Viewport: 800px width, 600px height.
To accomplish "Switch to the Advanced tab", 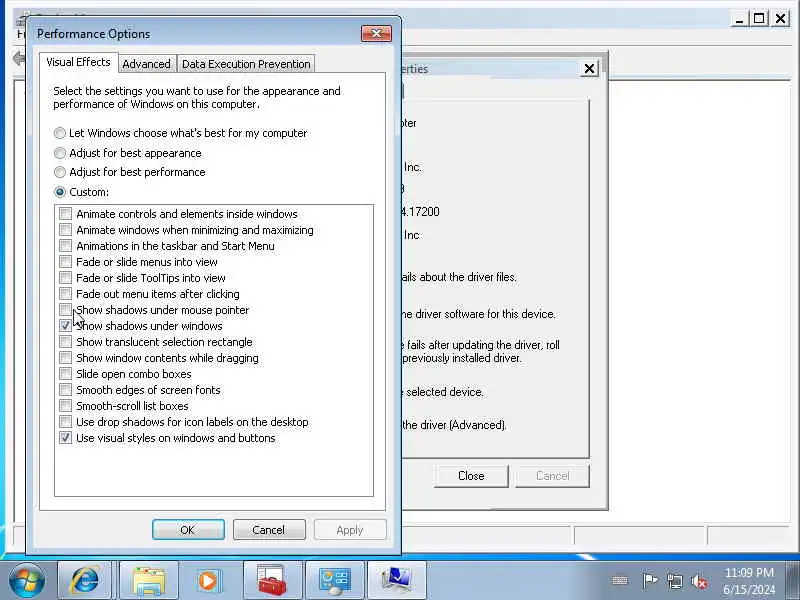I will click(x=146, y=64).
